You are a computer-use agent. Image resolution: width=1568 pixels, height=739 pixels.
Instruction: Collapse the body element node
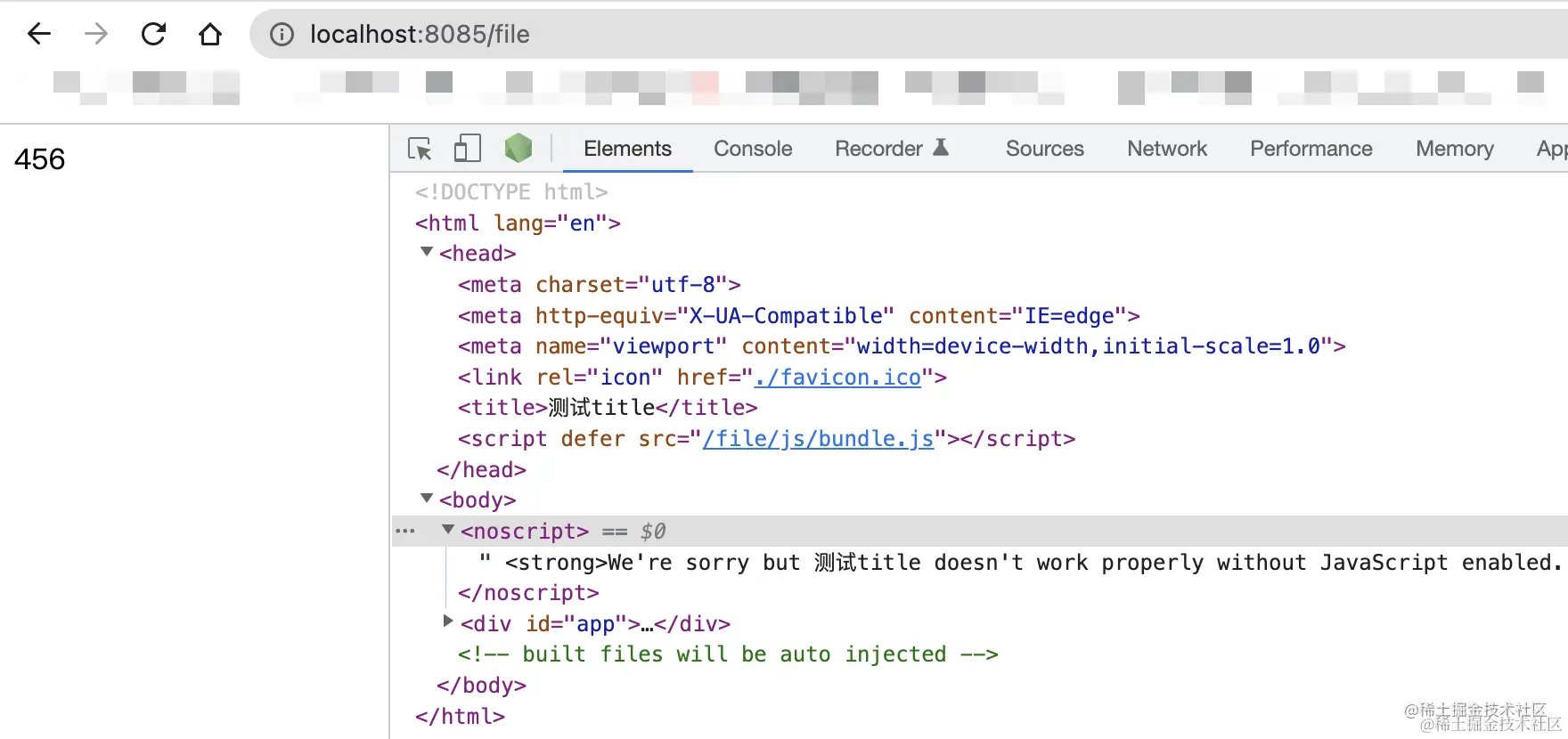click(427, 499)
